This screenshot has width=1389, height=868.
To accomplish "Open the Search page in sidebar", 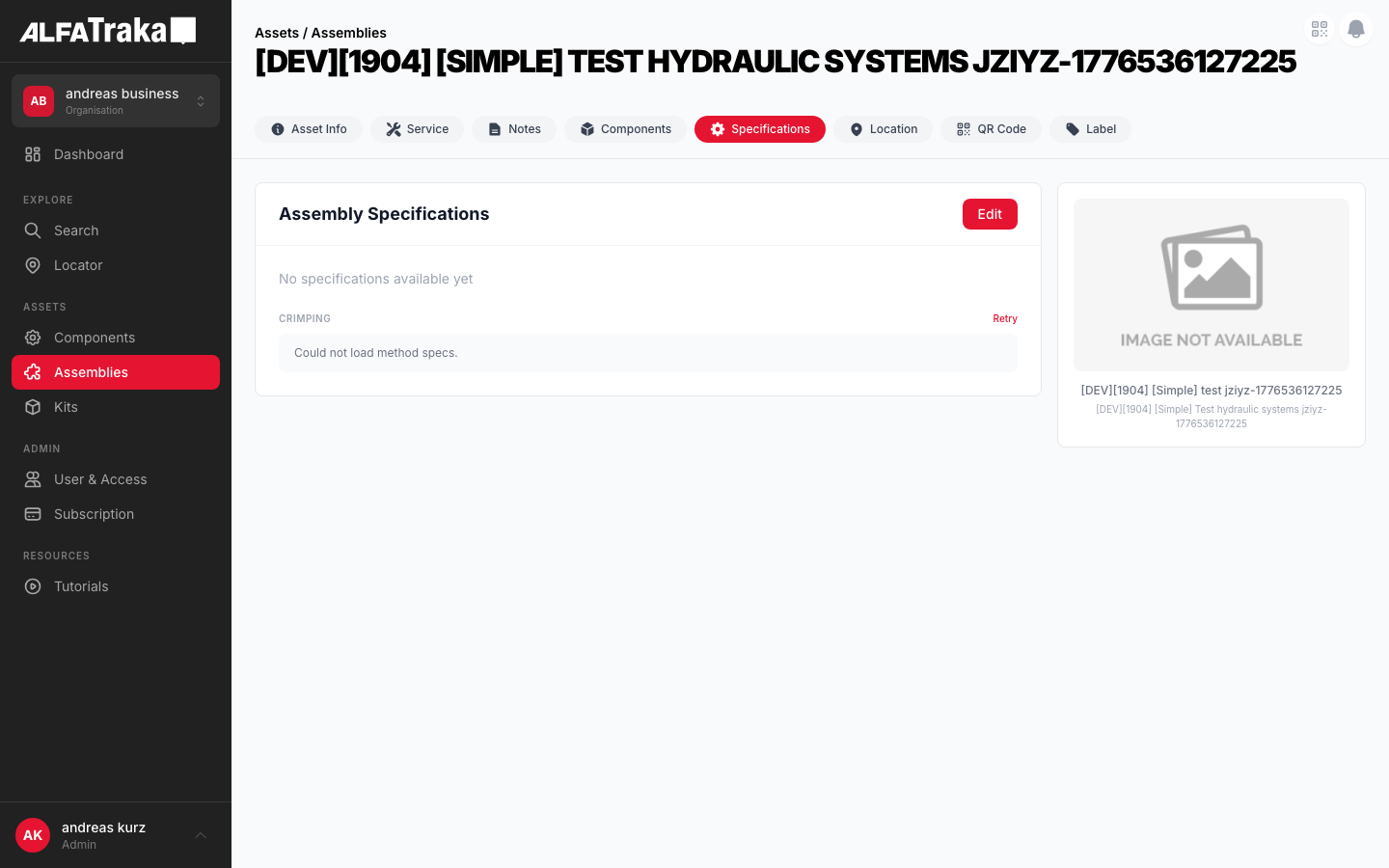I will pyautogui.click(x=76, y=231).
